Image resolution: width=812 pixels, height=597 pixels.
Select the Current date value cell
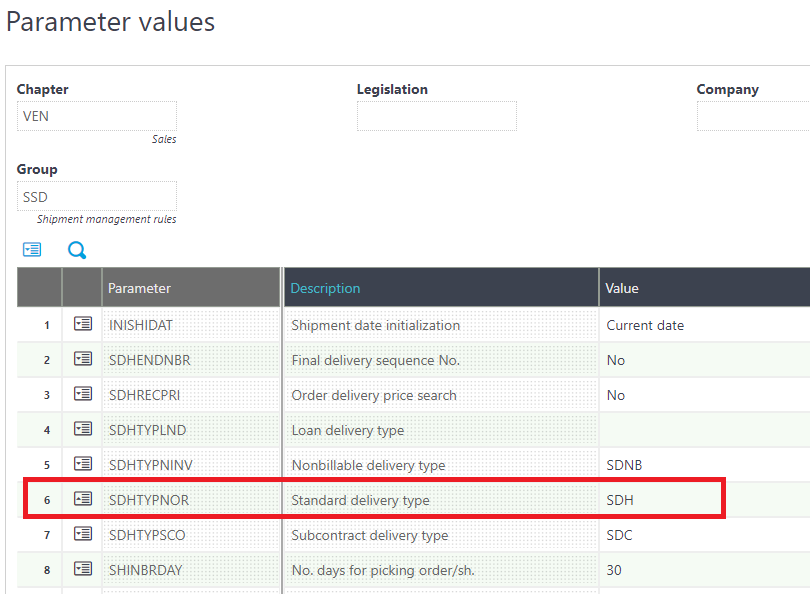point(645,325)
